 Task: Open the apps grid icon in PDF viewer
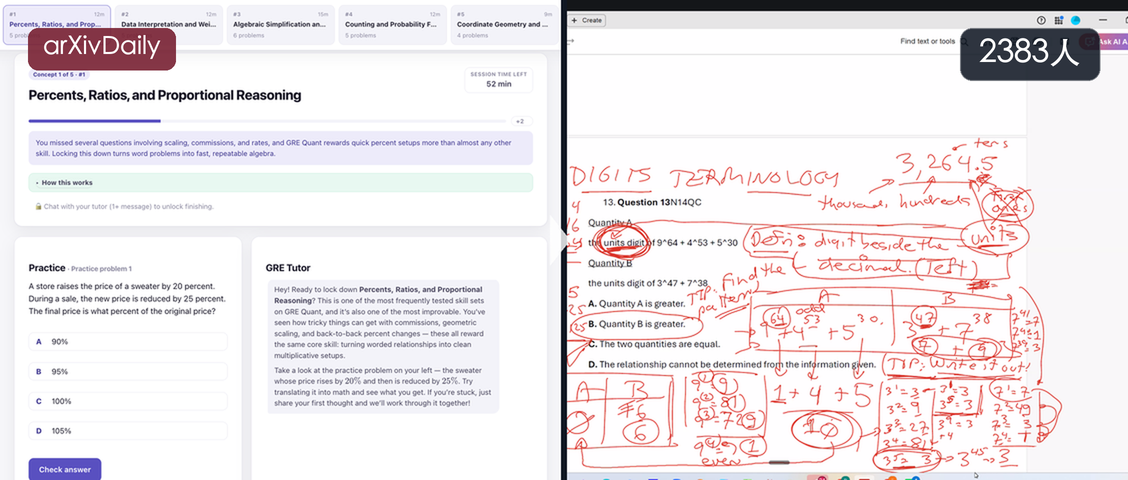pos(1059,20)
